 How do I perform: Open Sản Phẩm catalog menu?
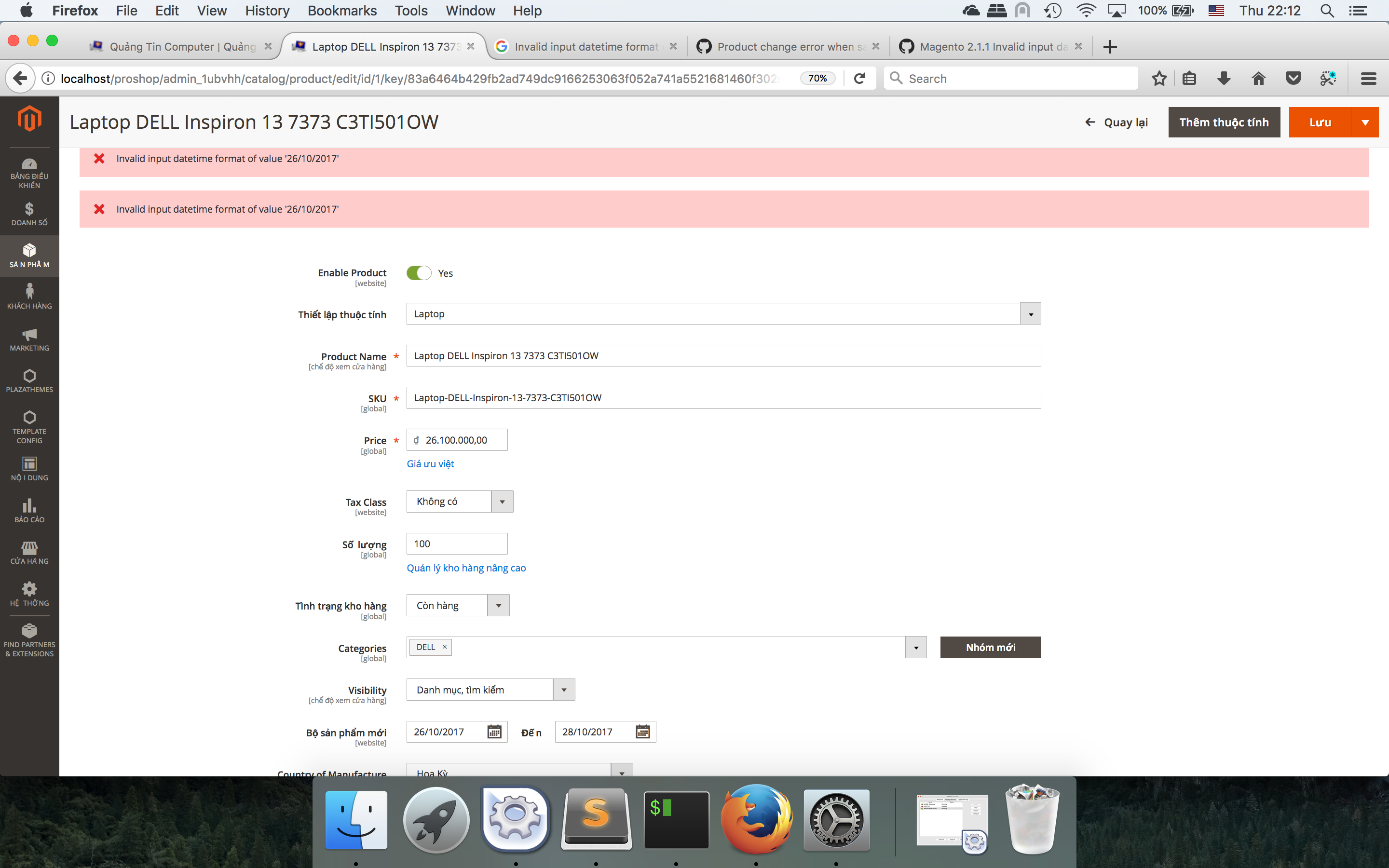point(29,256)
